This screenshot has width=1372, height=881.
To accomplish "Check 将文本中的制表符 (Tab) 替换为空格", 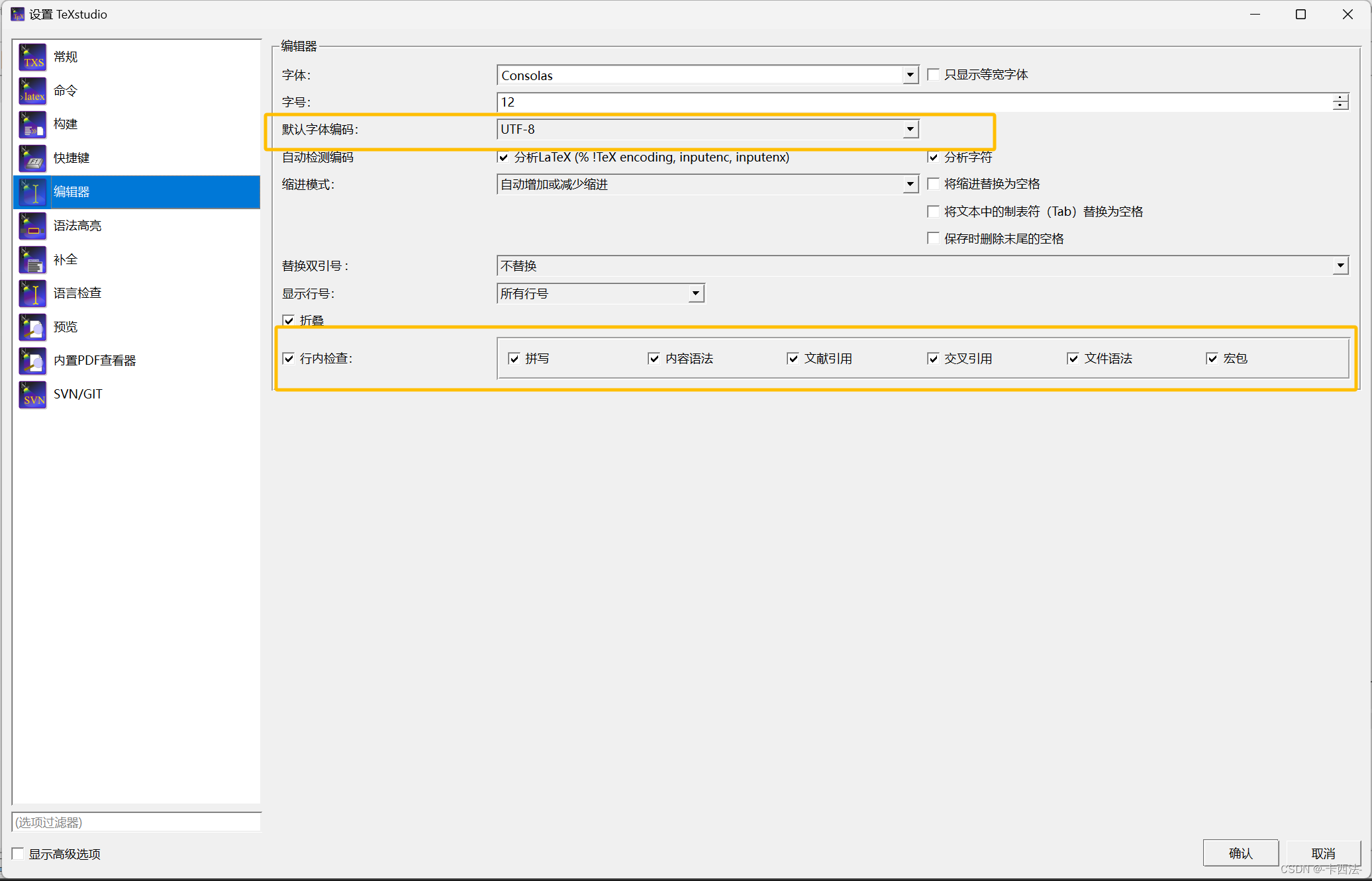I will (934, 212).
